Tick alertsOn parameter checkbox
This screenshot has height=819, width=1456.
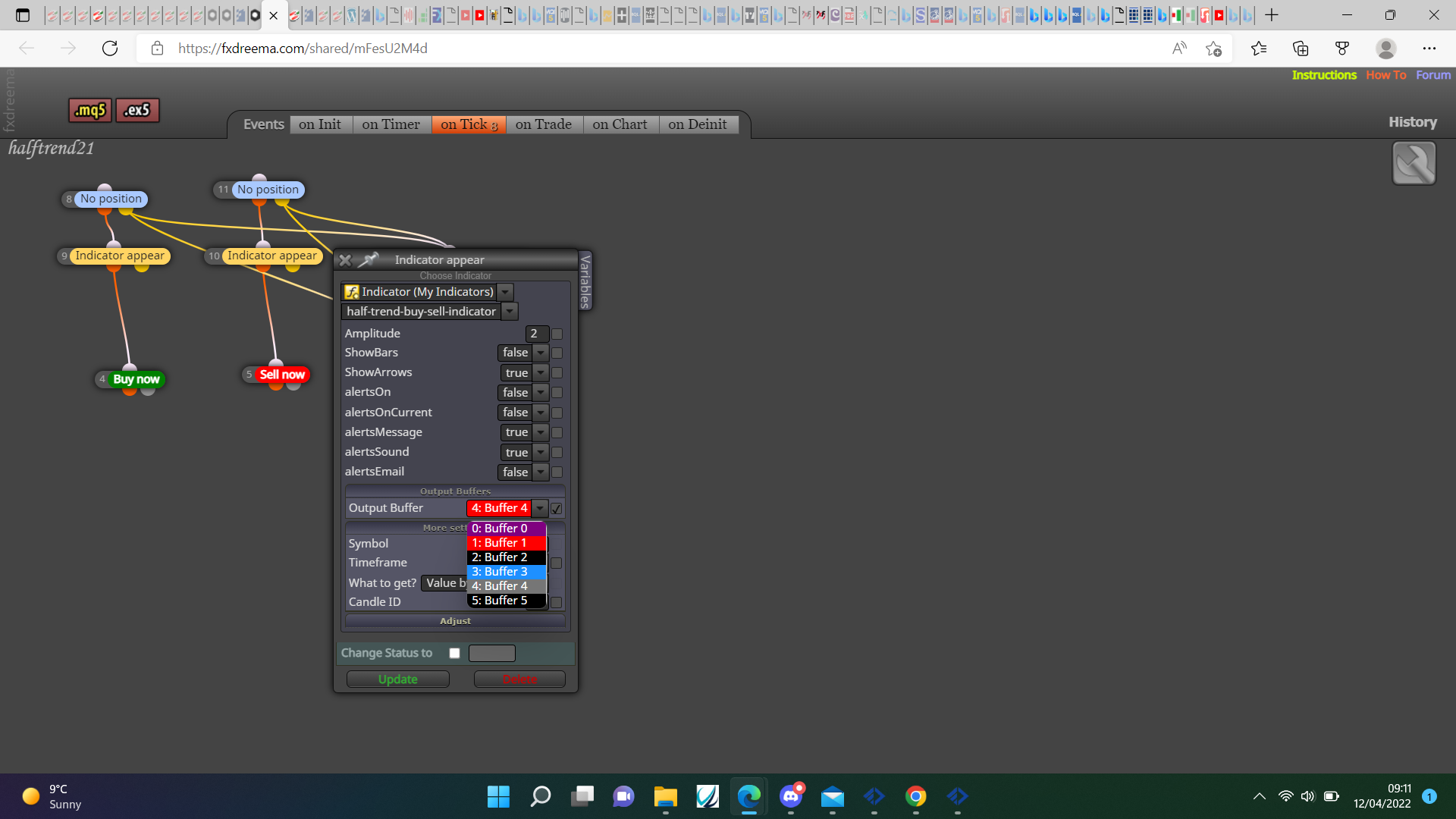[557, 392]
